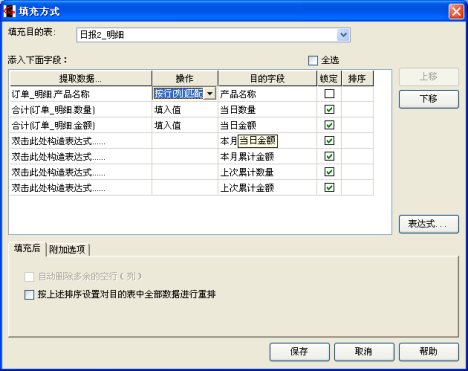Uncheck 锁定 for 当日金额 row

329,125
